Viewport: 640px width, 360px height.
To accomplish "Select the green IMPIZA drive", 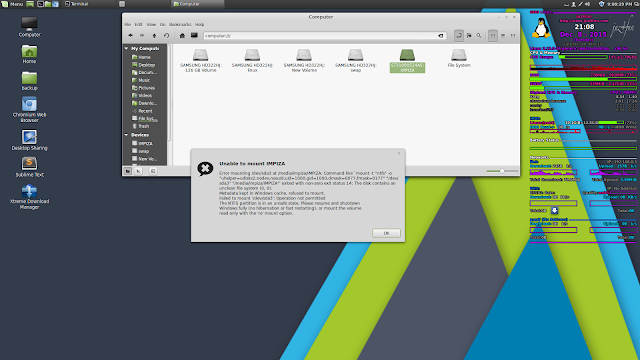I will pos(407,61).
